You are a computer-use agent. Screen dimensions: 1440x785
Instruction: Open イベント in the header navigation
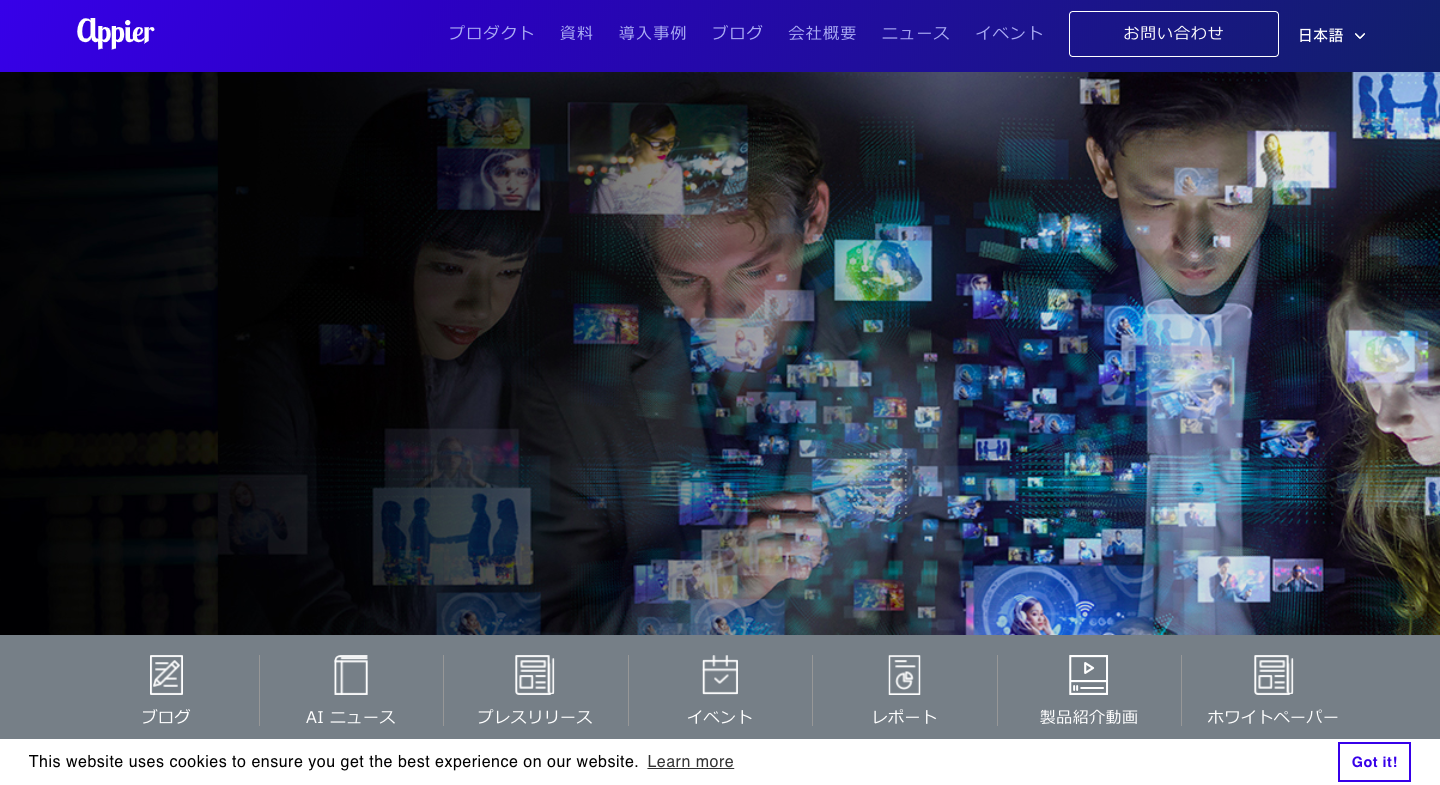(x=1009, y=33)
